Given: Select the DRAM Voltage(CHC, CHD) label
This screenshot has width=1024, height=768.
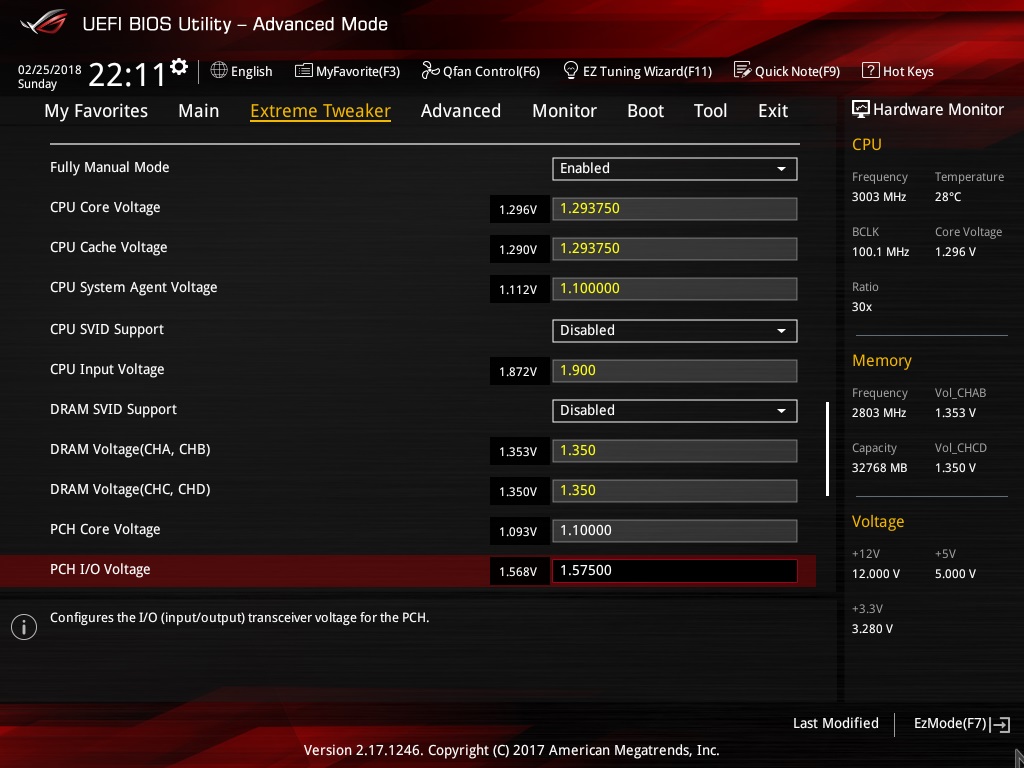Looking at the screenshot, I should click(130, 489).
